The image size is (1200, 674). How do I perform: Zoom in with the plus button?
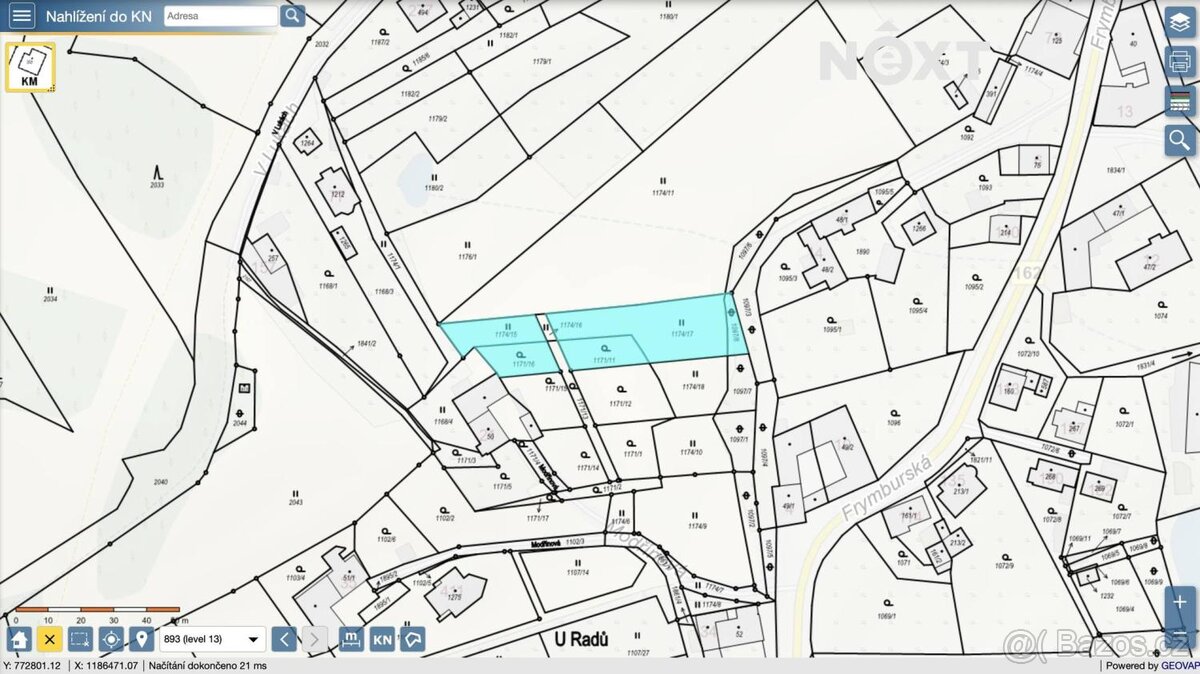pyautogui.click(x=1180, y=603)
